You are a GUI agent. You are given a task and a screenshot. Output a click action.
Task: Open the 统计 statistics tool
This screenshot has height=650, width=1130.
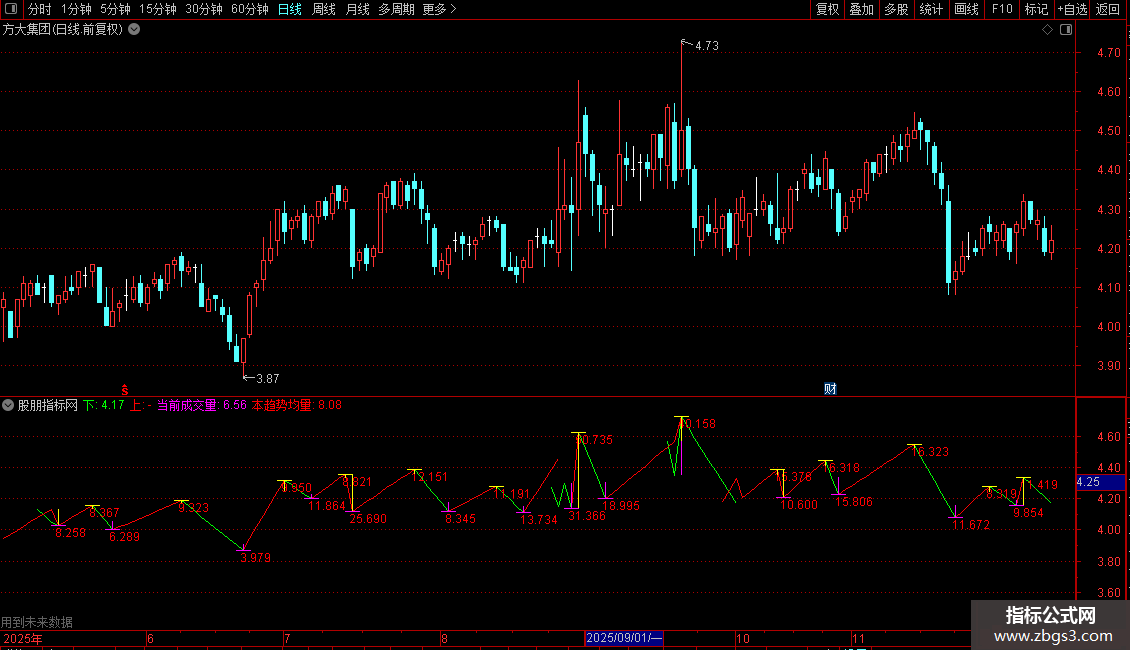[x=931, y=9]
